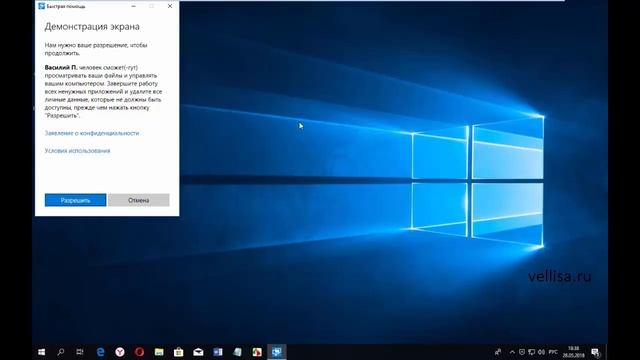Screen dimensions: 640x360
Task: Open the Условия использования link
Action: (x=78, y=151)
